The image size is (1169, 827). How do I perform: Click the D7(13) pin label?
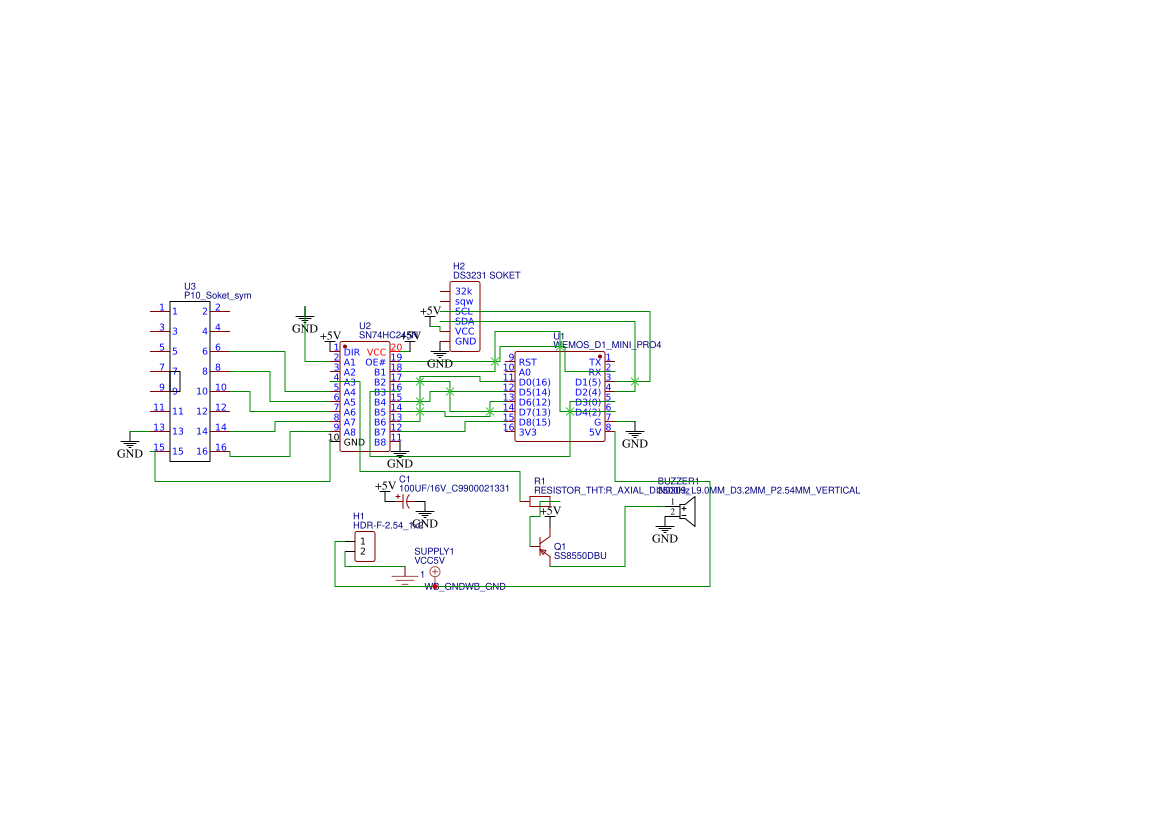[535, 412]
